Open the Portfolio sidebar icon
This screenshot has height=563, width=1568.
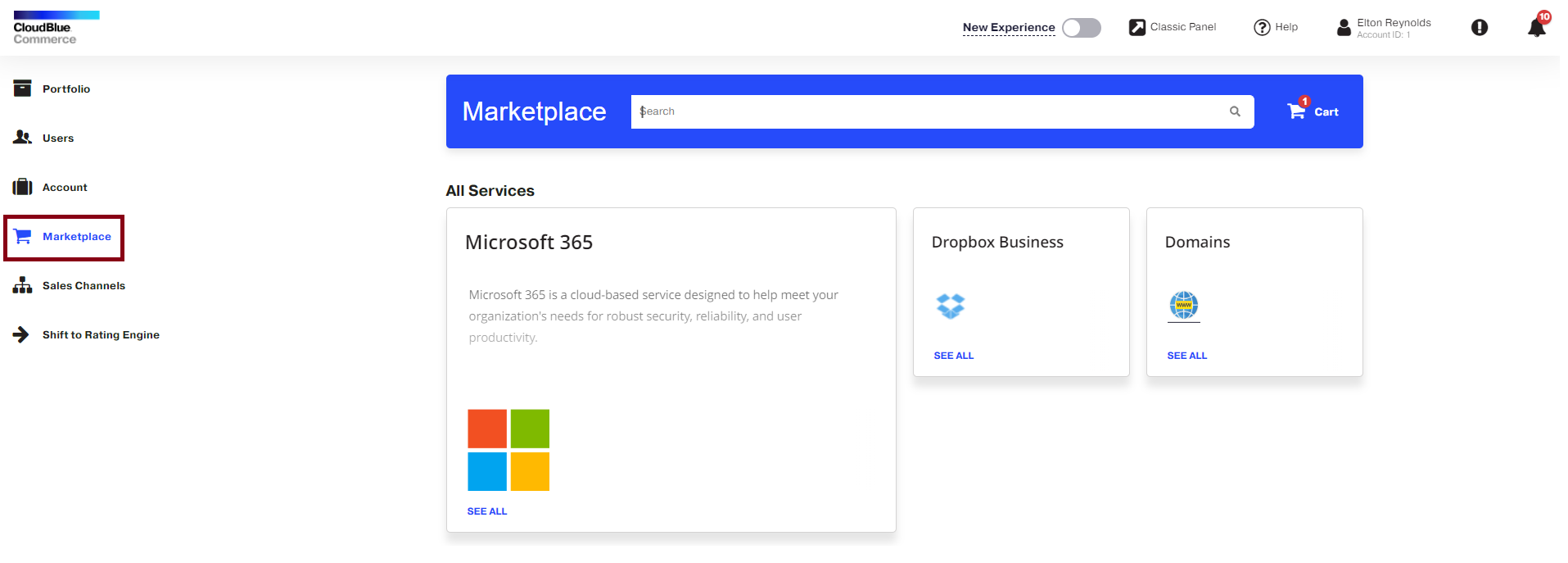tap(22, 89)
